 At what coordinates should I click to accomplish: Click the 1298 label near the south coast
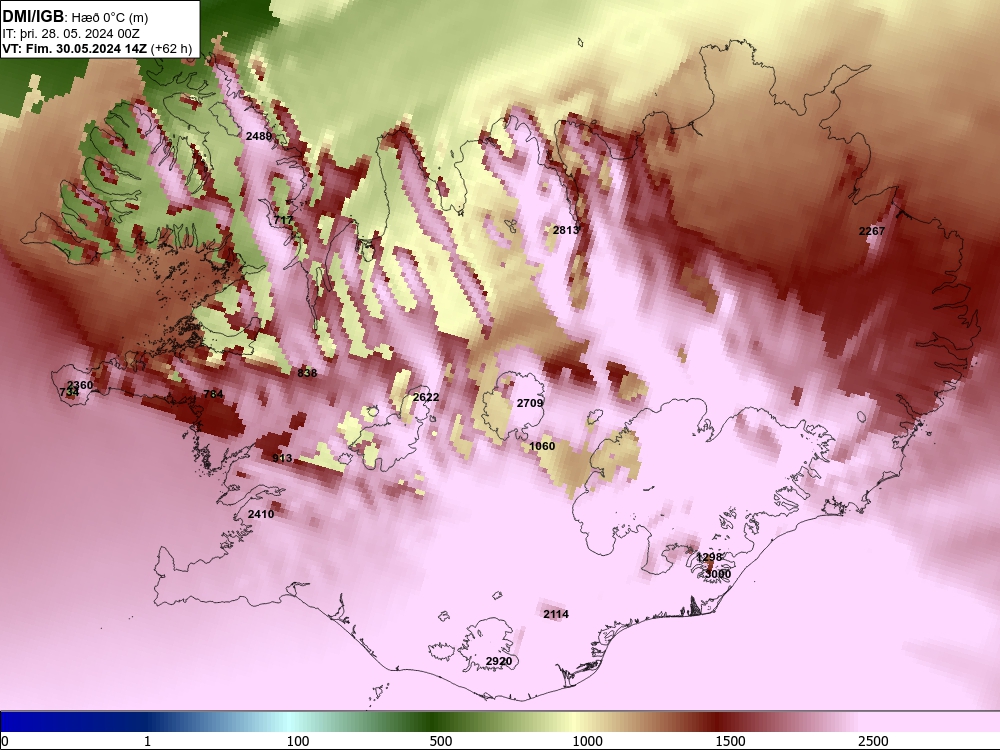click(x=709, y=557)
